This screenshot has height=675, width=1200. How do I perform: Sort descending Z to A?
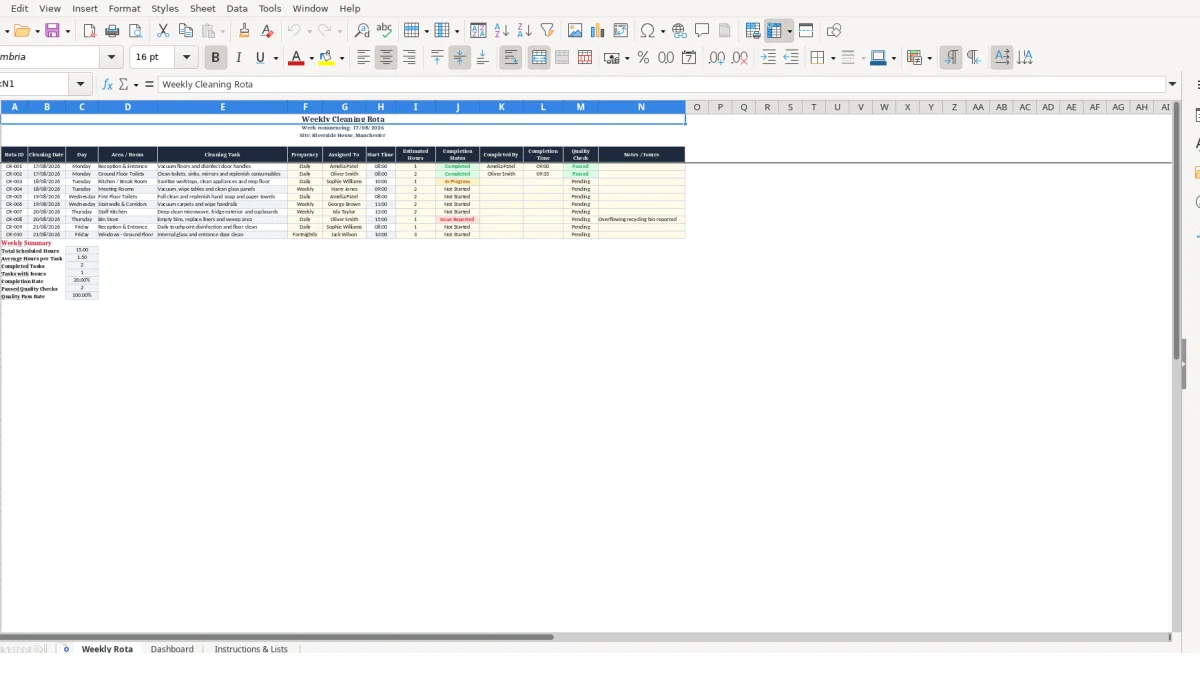[524, 31]
